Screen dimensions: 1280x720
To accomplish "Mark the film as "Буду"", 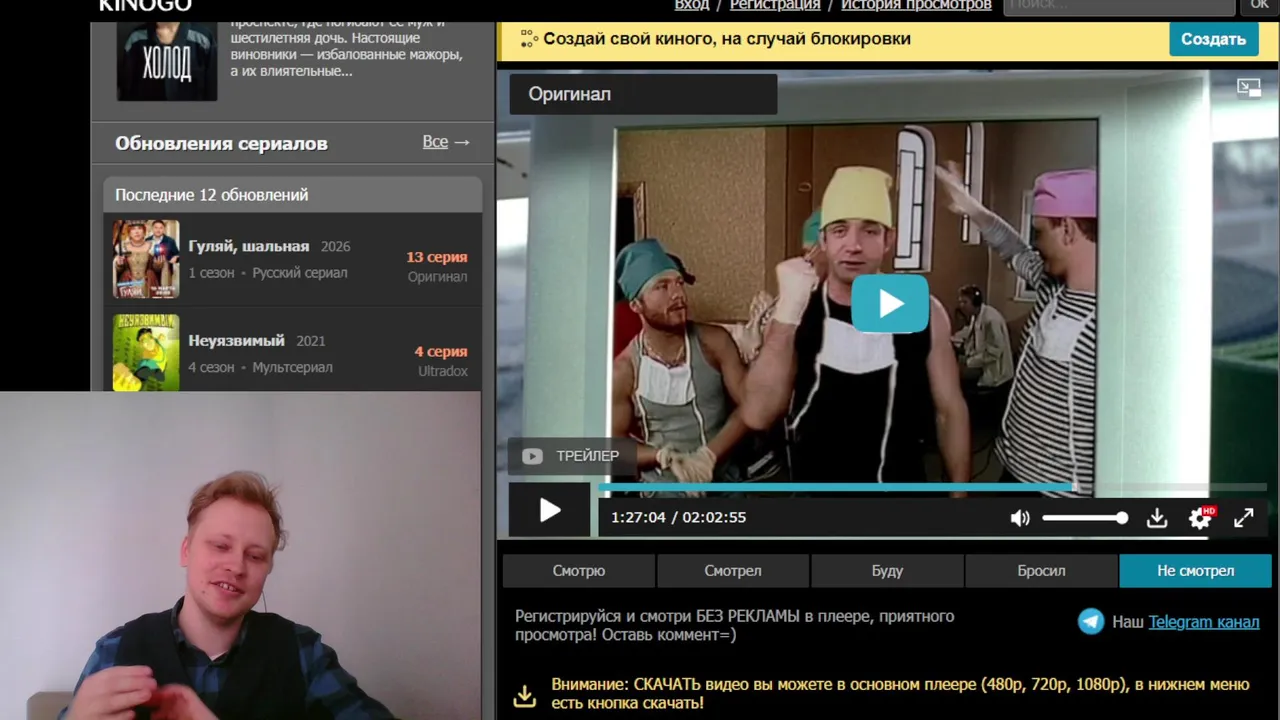I will click(887, 571).
